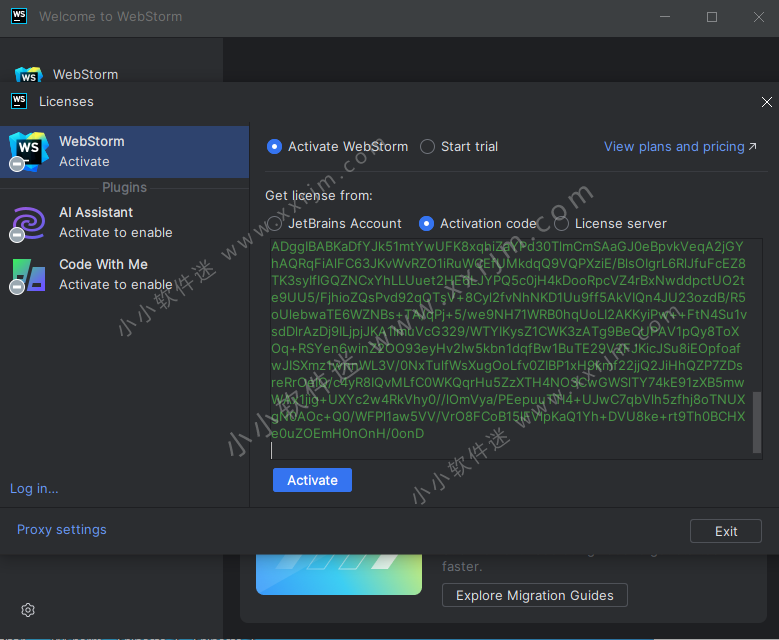This screenshot has width=779, height=640.
Task: Open settings via the gear icon
Action: 28,610
